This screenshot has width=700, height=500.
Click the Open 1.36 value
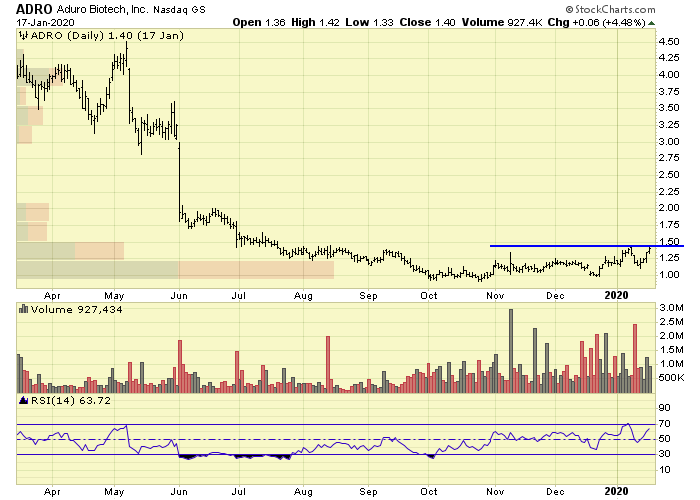[259, 22]
